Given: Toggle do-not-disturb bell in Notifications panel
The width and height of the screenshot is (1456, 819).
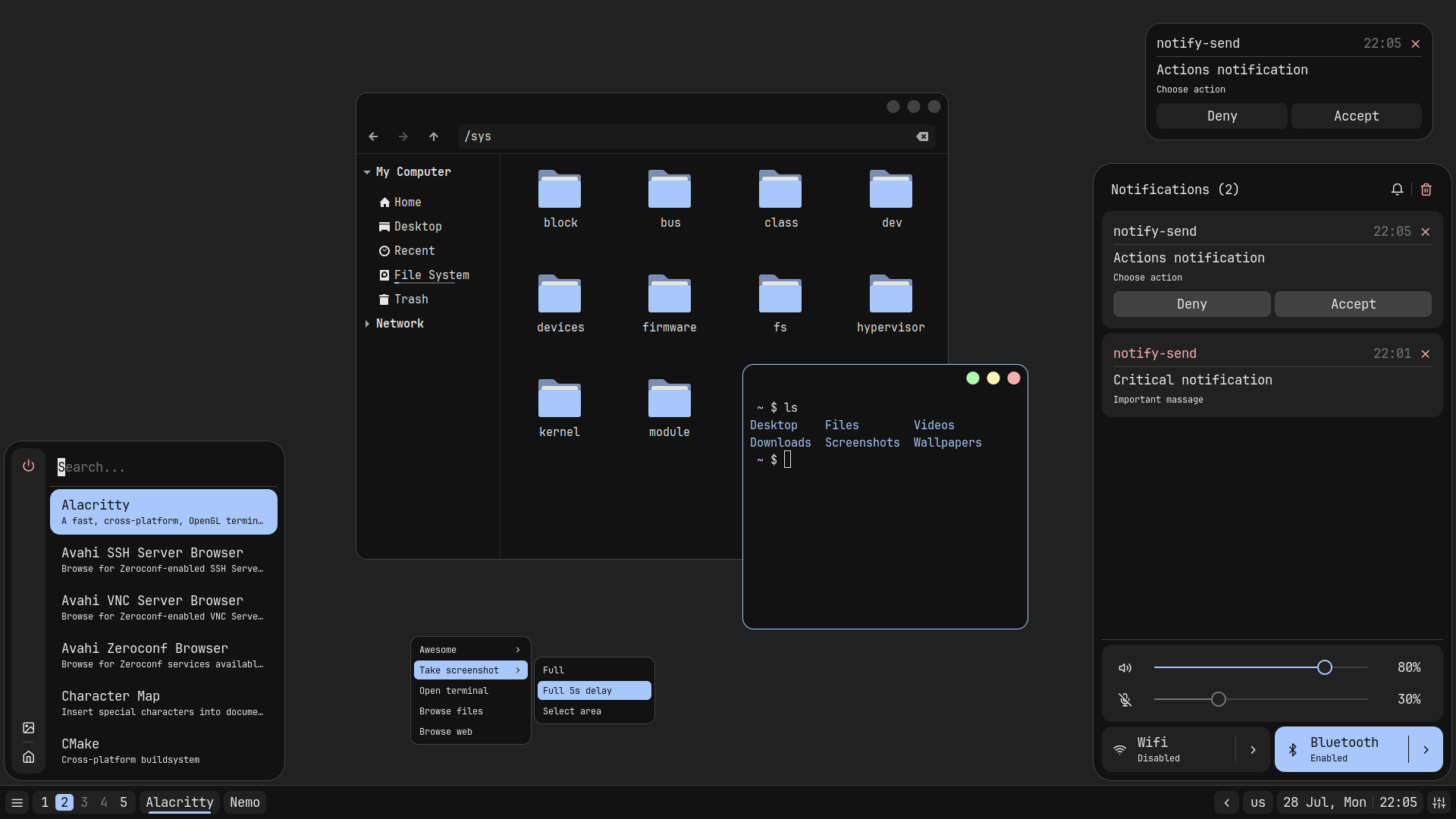Looking at the screenshot, I should point(1397,190).
